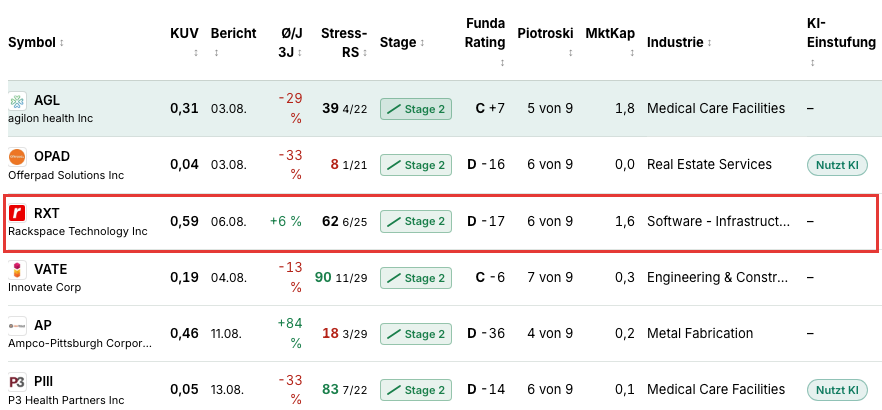This screenshot has height=410, width=882.
Task: Click the Stage 2 badge in AGL row
Action: click(416, 109)
